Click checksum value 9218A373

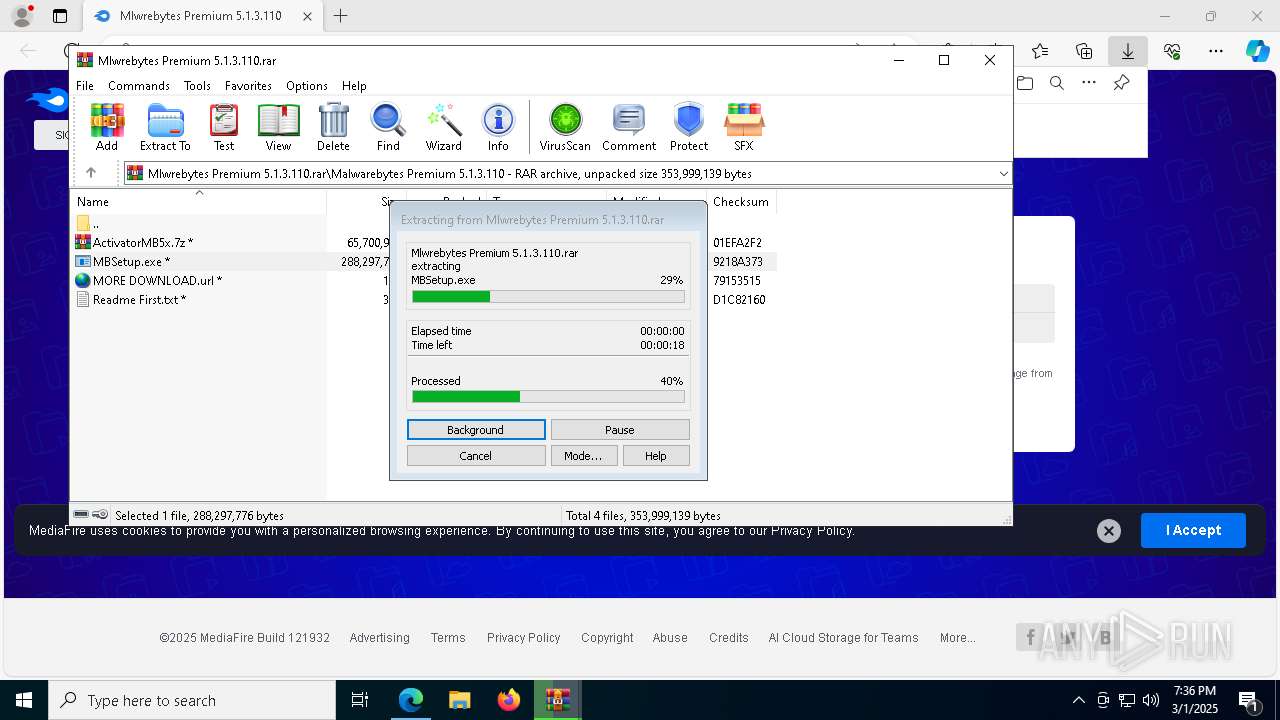(x=738, y=262)
